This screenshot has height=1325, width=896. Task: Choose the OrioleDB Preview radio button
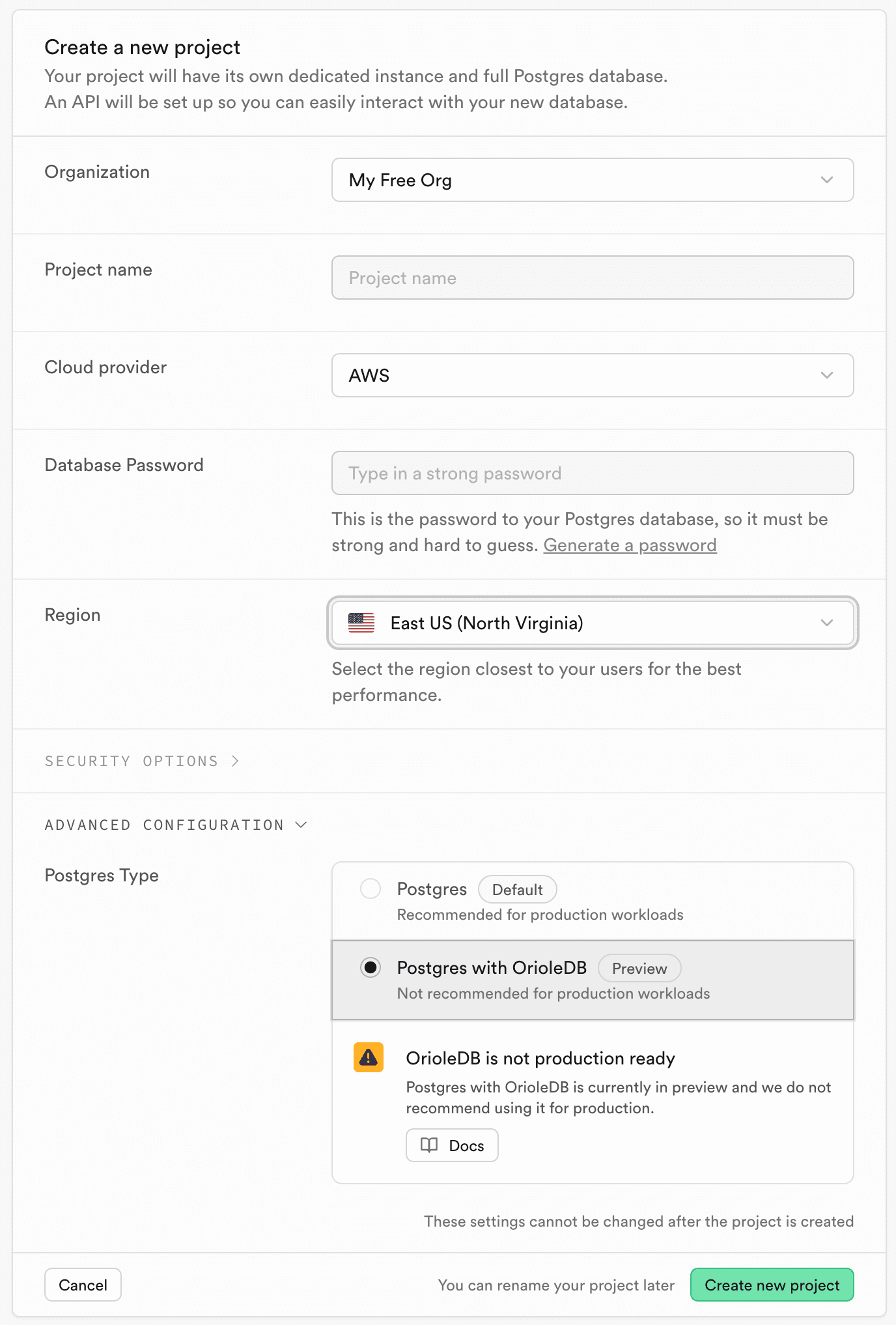(370, 968)
